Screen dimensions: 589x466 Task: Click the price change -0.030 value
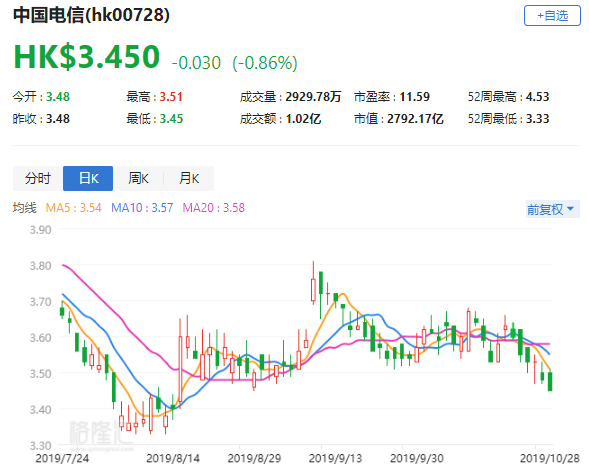pyautogui.click(x=196, y=63)
